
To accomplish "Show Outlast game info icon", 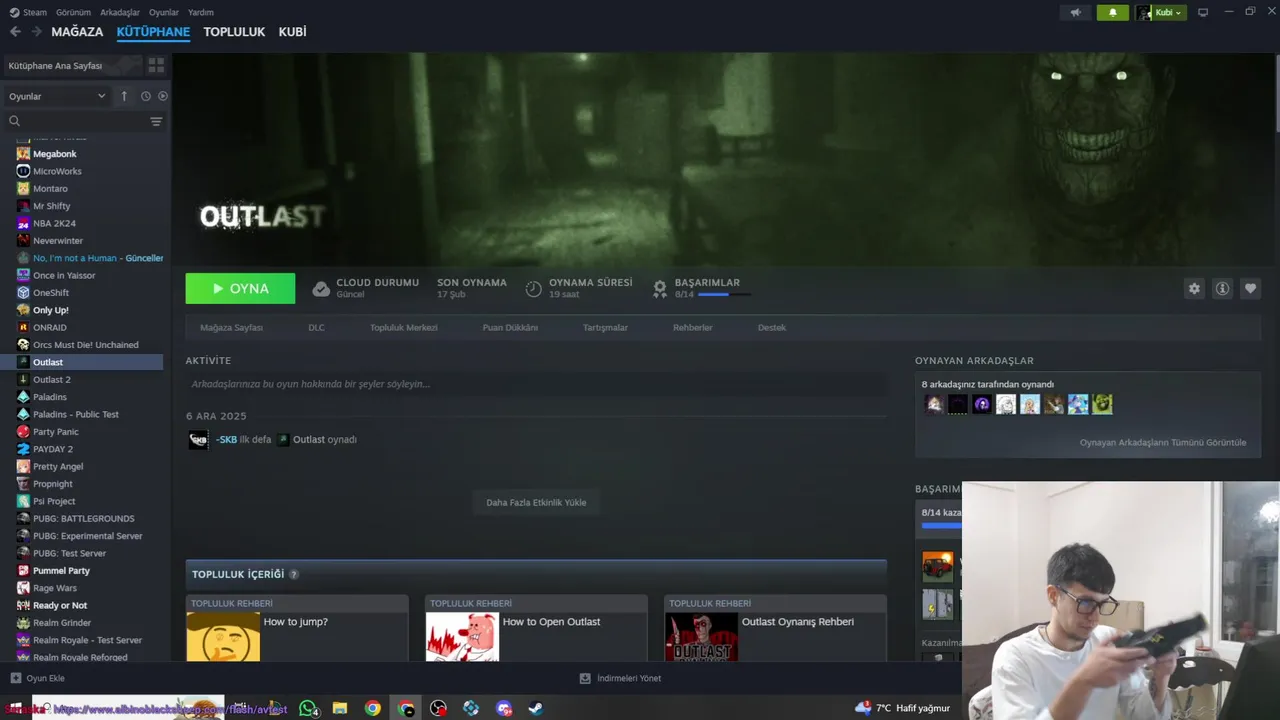I will point(1222,288).
